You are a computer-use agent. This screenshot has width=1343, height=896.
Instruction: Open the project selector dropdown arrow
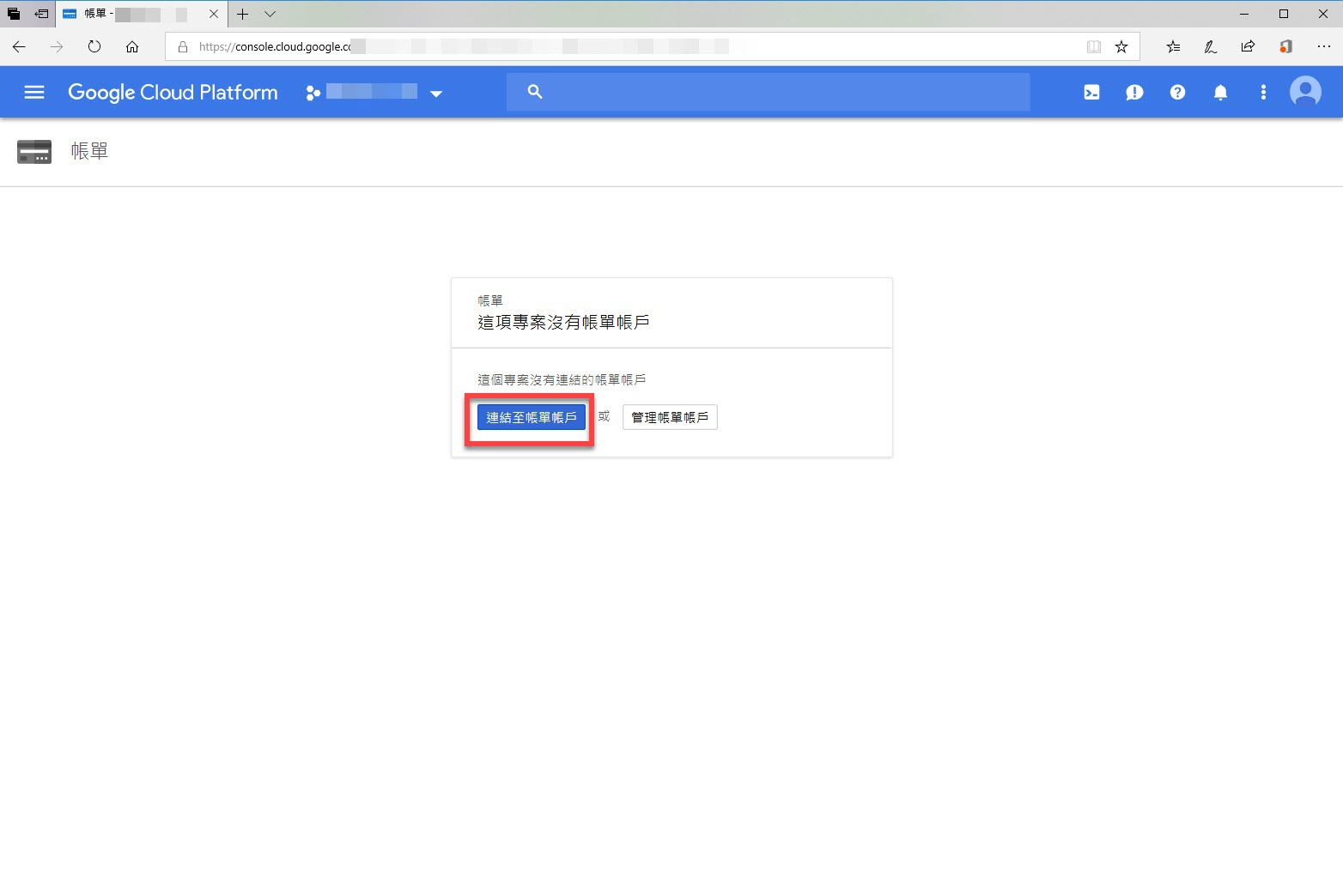coord(436,94)
